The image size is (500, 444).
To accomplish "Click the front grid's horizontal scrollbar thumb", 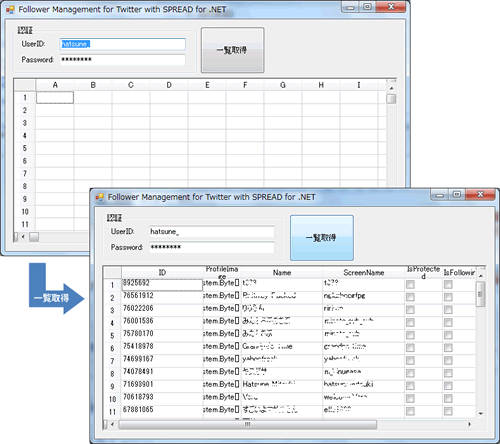I will tap(248, 424).
